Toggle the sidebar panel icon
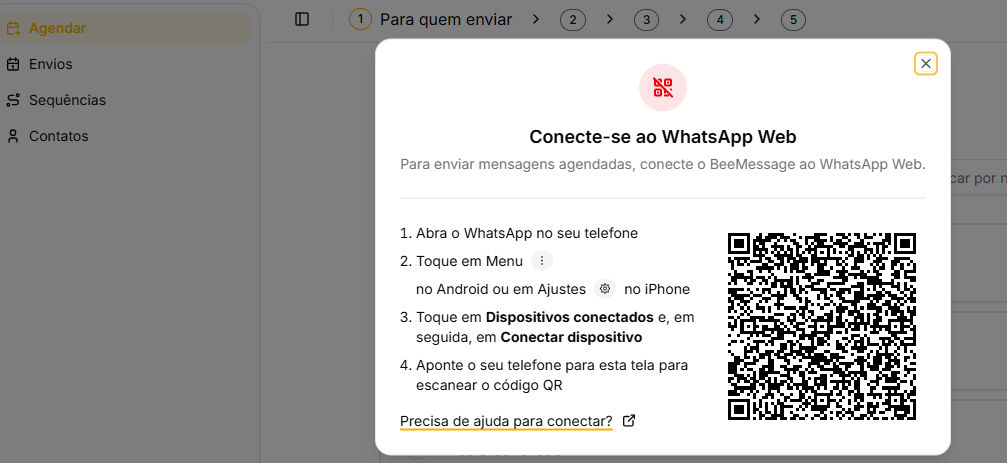The height and width of the screenshot is (463, 1007). (x=302, y=19)
